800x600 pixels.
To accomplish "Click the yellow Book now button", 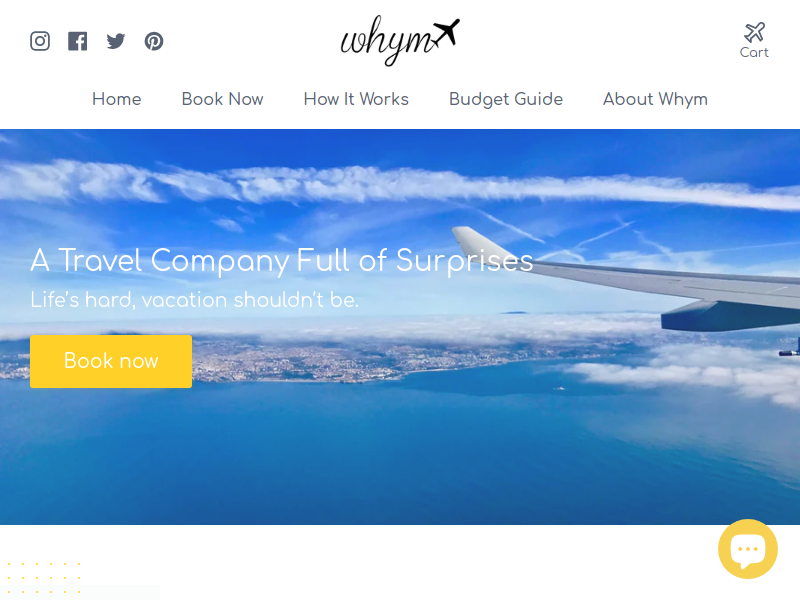I will 111,361.
